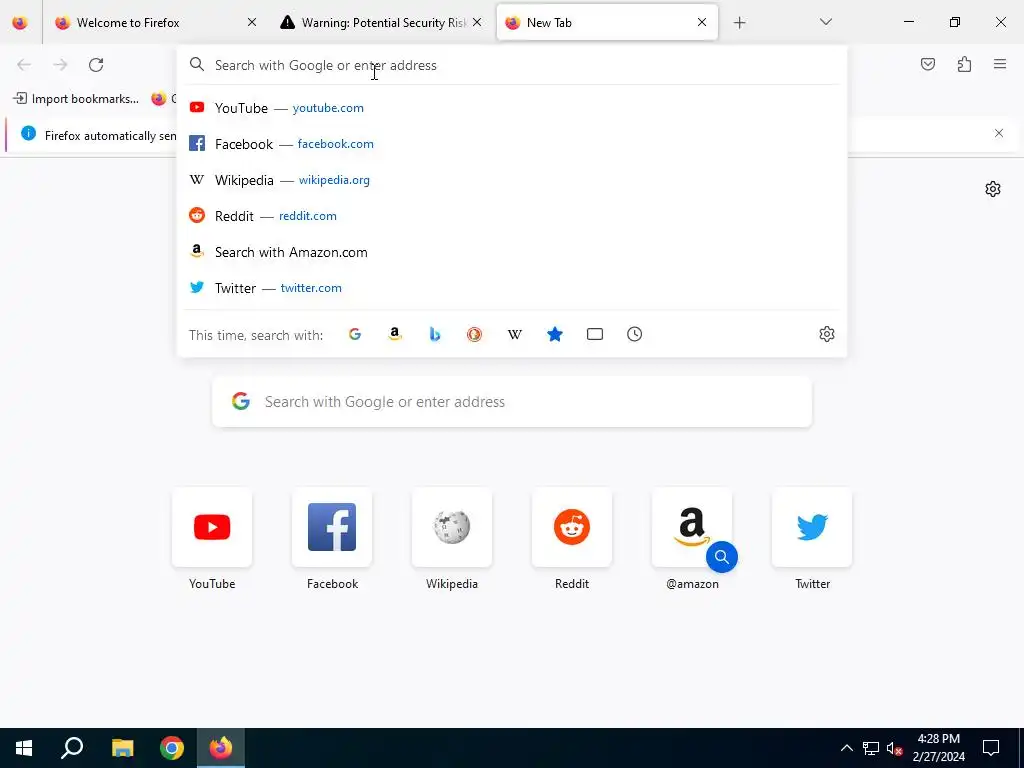Click the Firefox View icon in tab bar

[x=20, y=22]
